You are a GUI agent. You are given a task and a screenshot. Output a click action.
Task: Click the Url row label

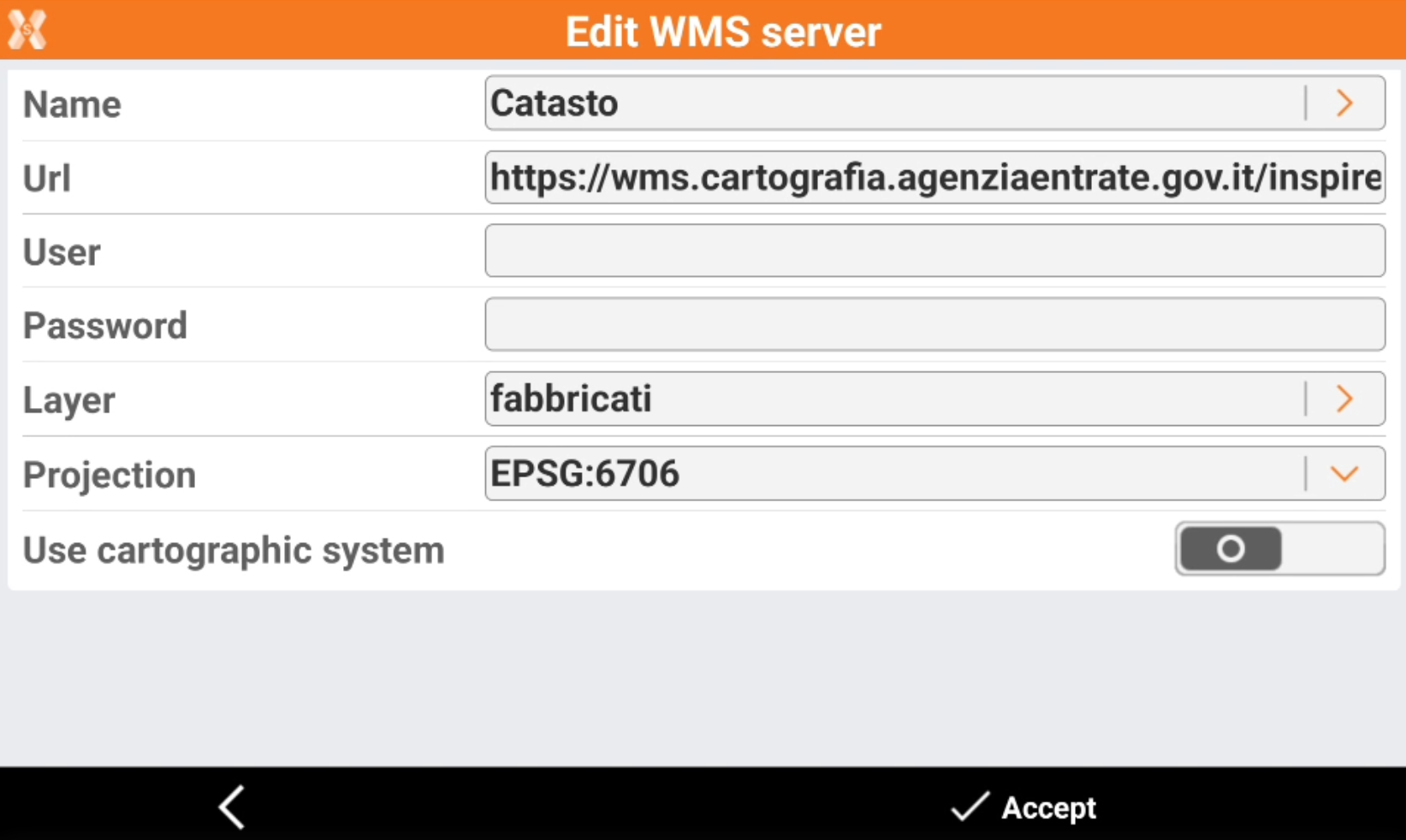[x=47, y=179]
